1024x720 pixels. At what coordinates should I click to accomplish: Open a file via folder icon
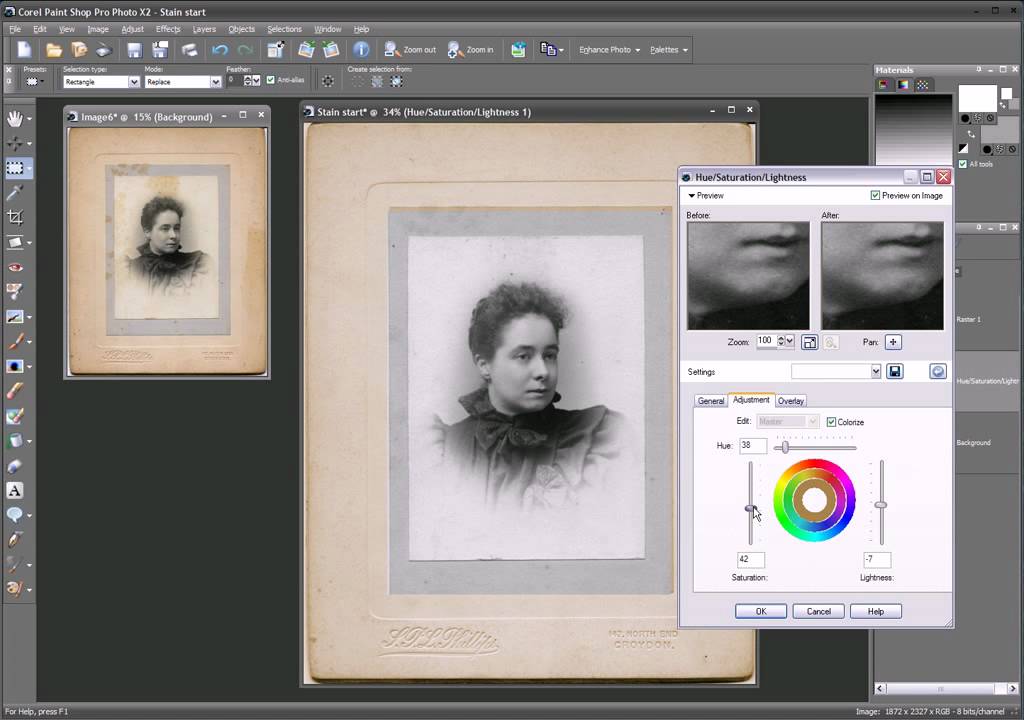click(x=54, y=50)
